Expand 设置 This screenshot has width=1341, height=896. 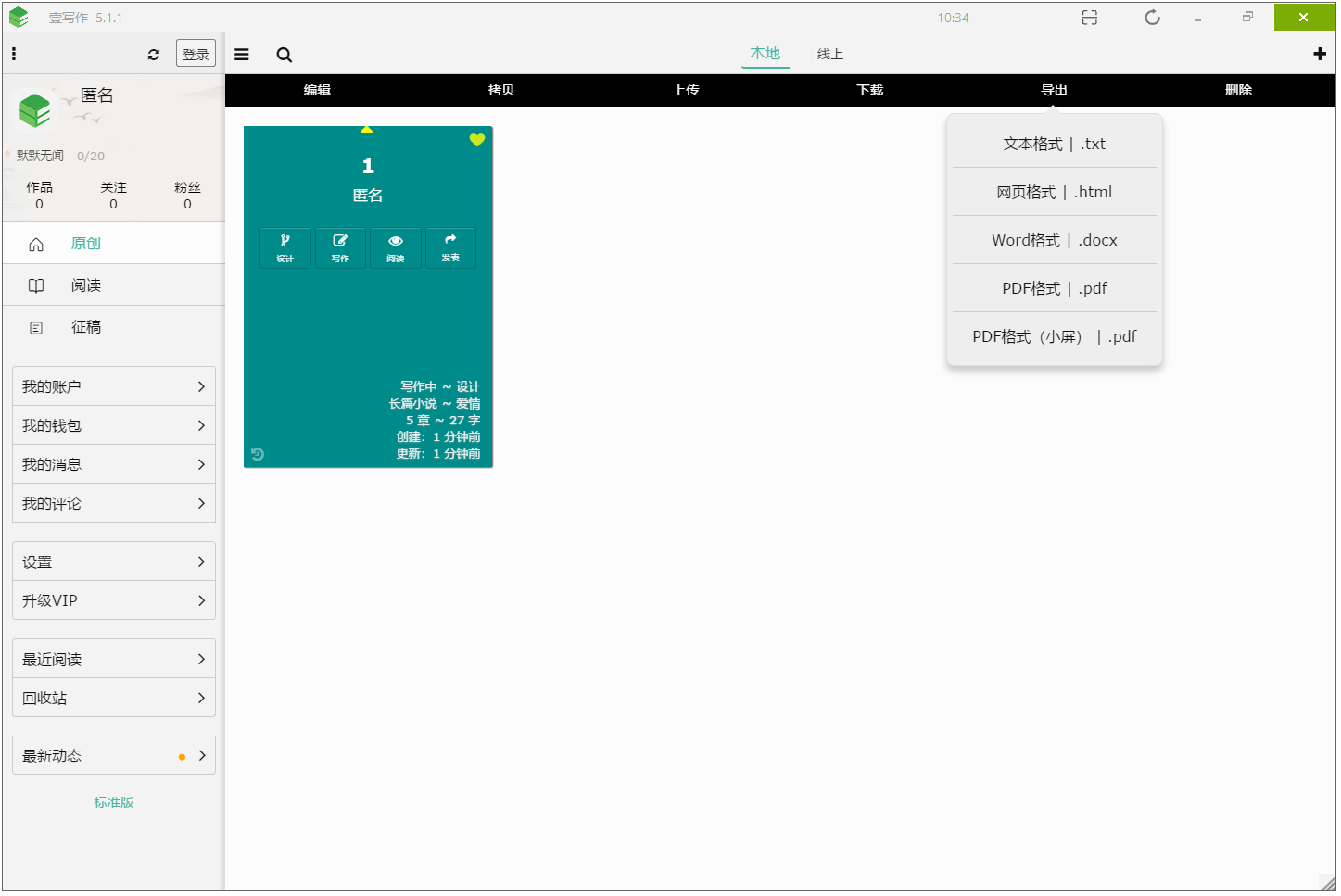[114, 562]
